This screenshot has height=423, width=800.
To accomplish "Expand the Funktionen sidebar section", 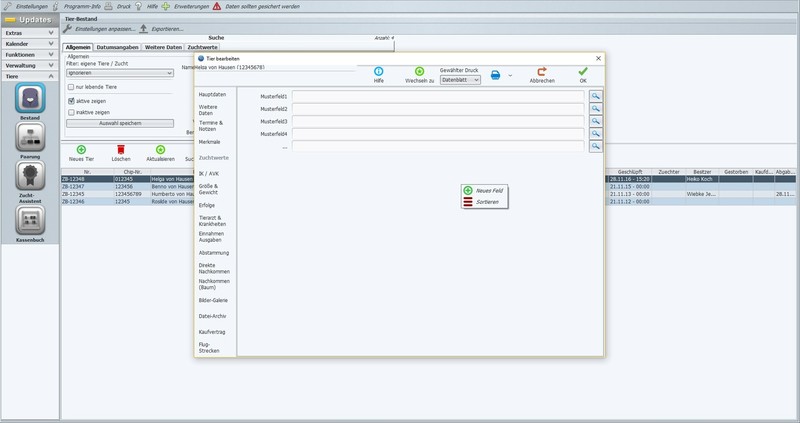I will click(x=30, y=55).
